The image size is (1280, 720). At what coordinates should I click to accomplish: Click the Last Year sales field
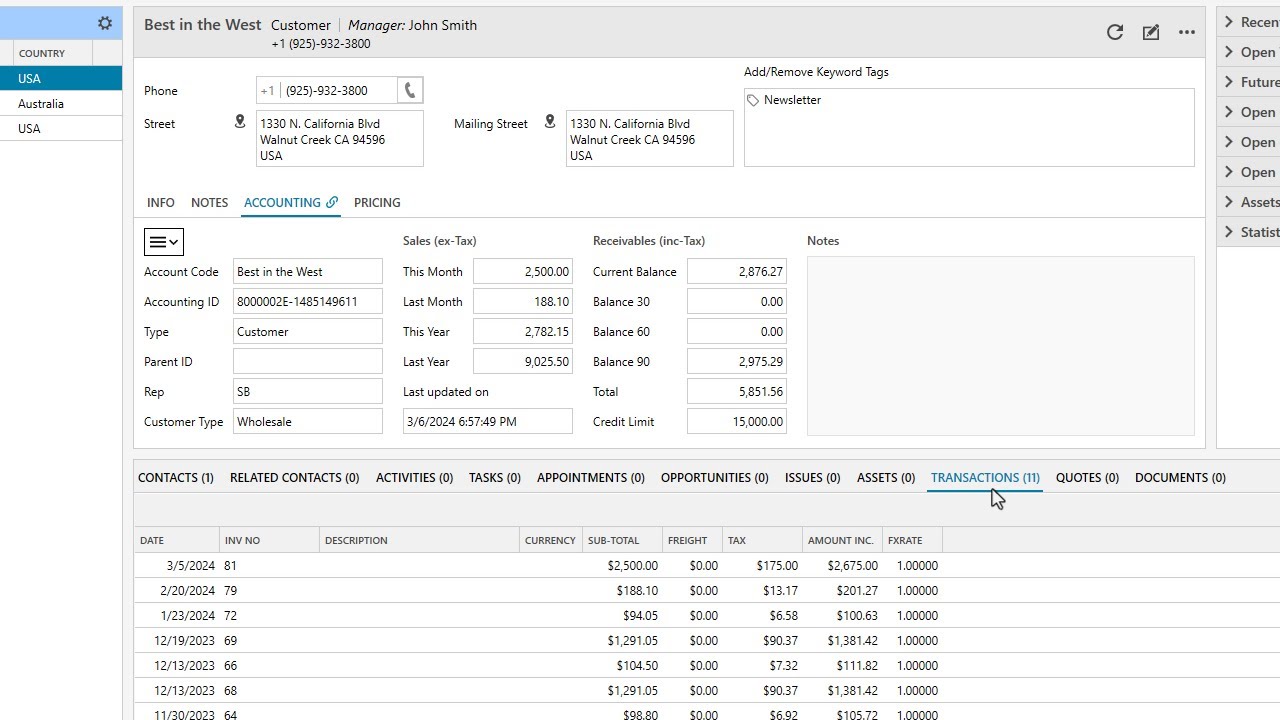click(523, 362)
